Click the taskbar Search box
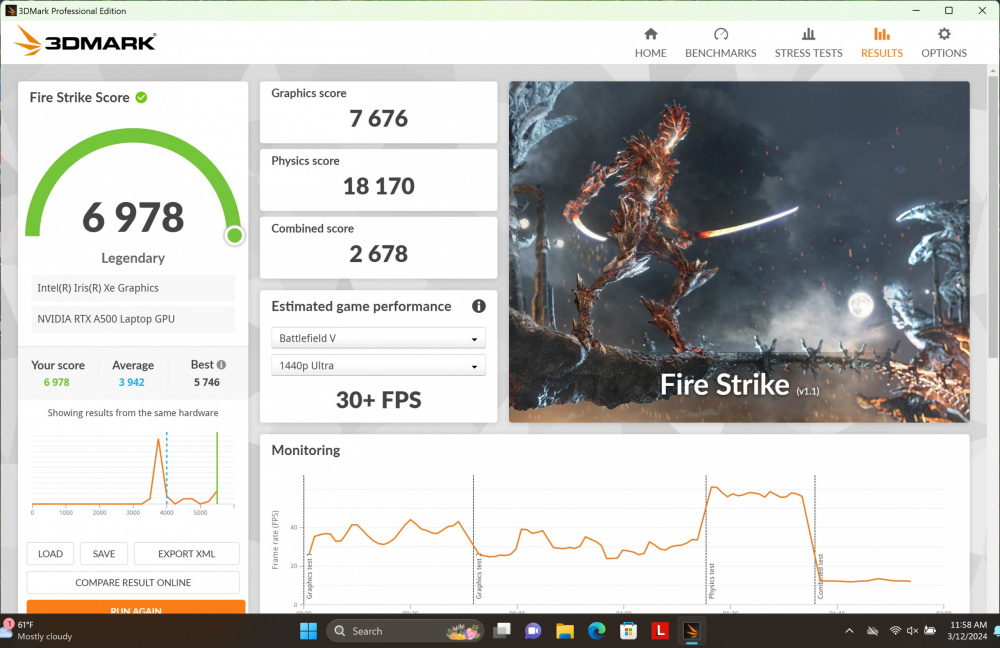Screen dimensions: 1000x648 [x=405, y=631]
